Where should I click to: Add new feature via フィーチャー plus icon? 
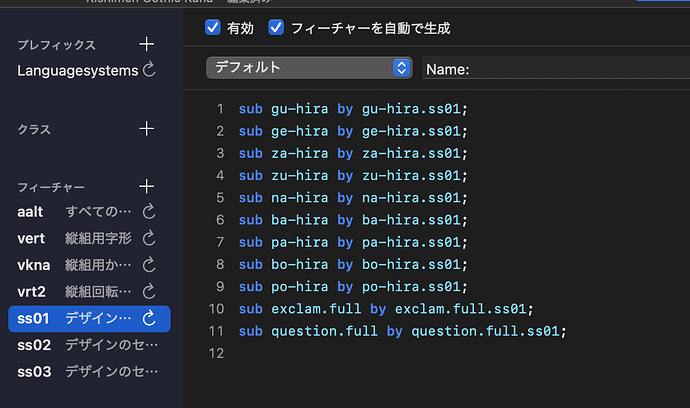[147, 187]
